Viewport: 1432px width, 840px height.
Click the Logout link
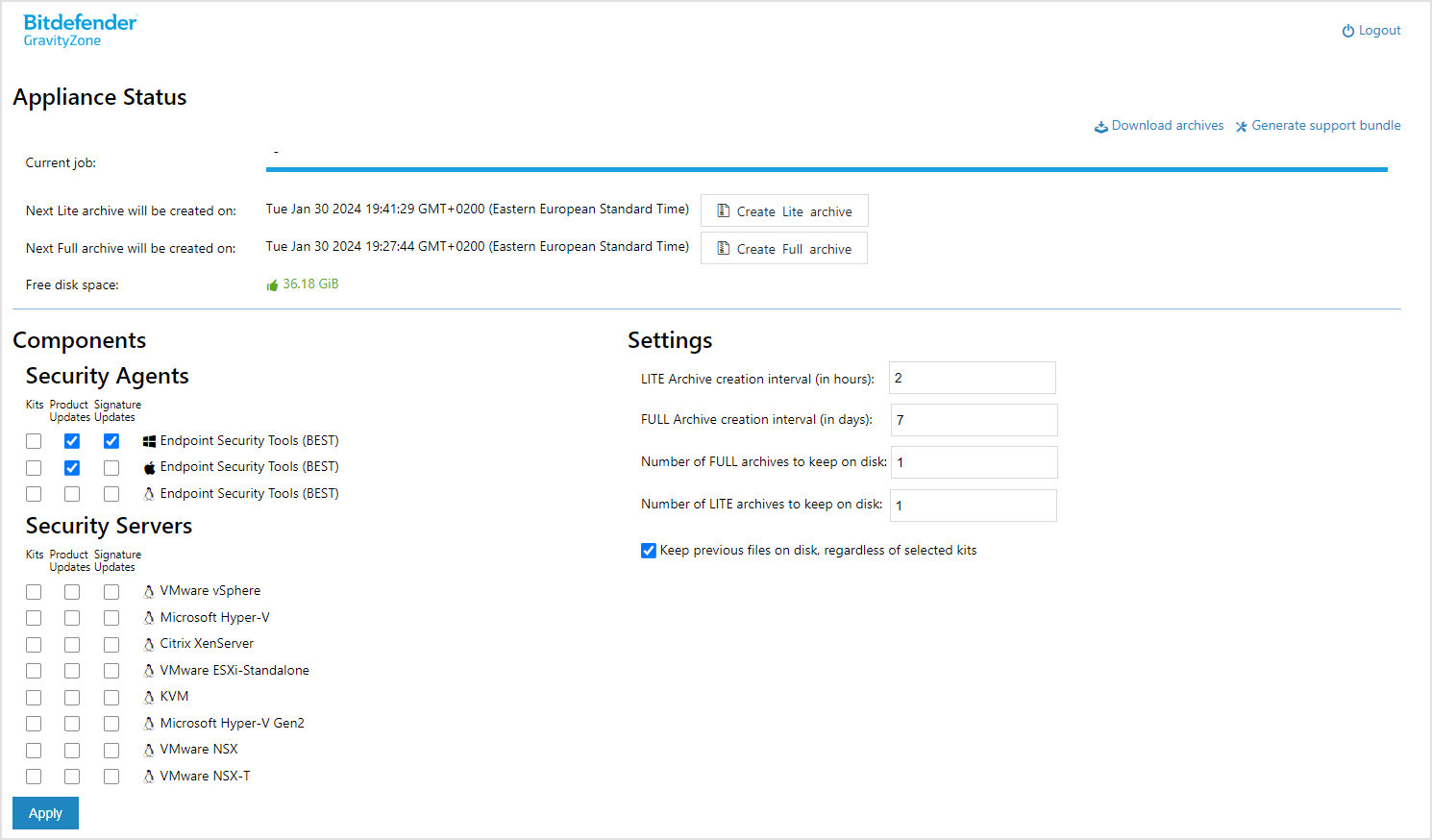click(1373, 30)
